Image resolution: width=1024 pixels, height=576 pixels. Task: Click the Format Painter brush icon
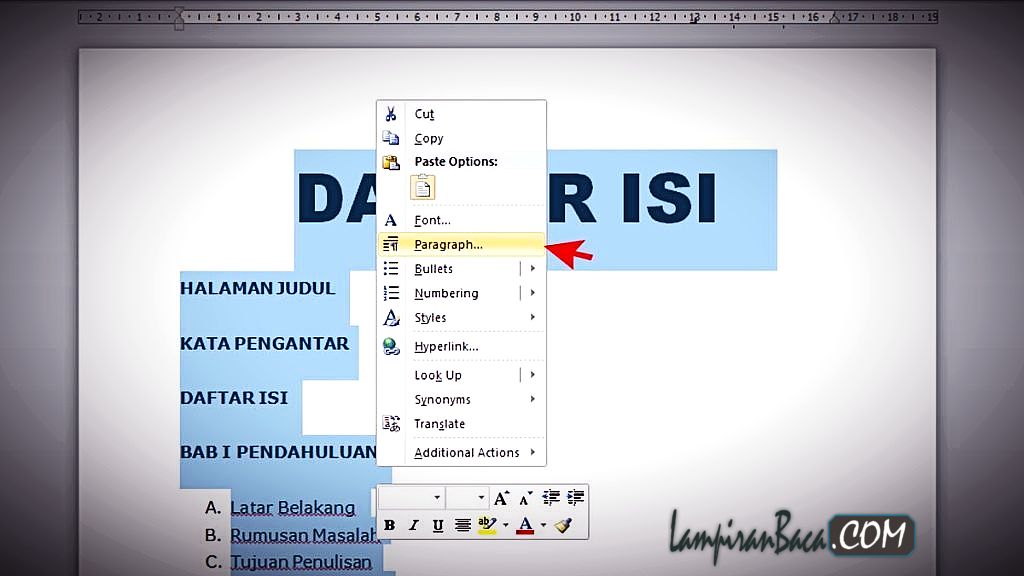tap(564, 526)
